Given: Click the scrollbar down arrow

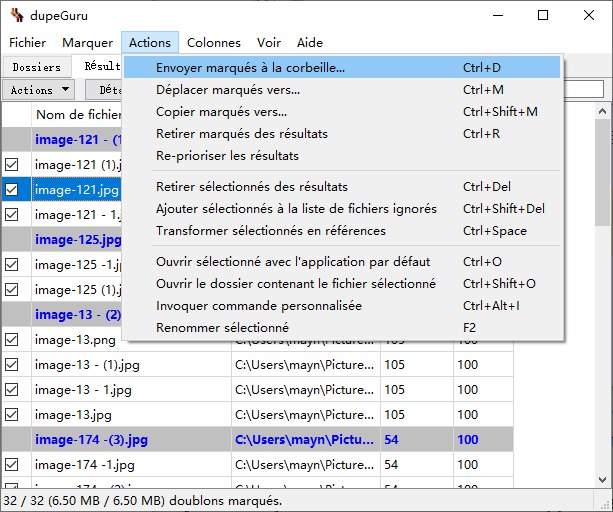Looking at the screenshot, I should (602, 479).
